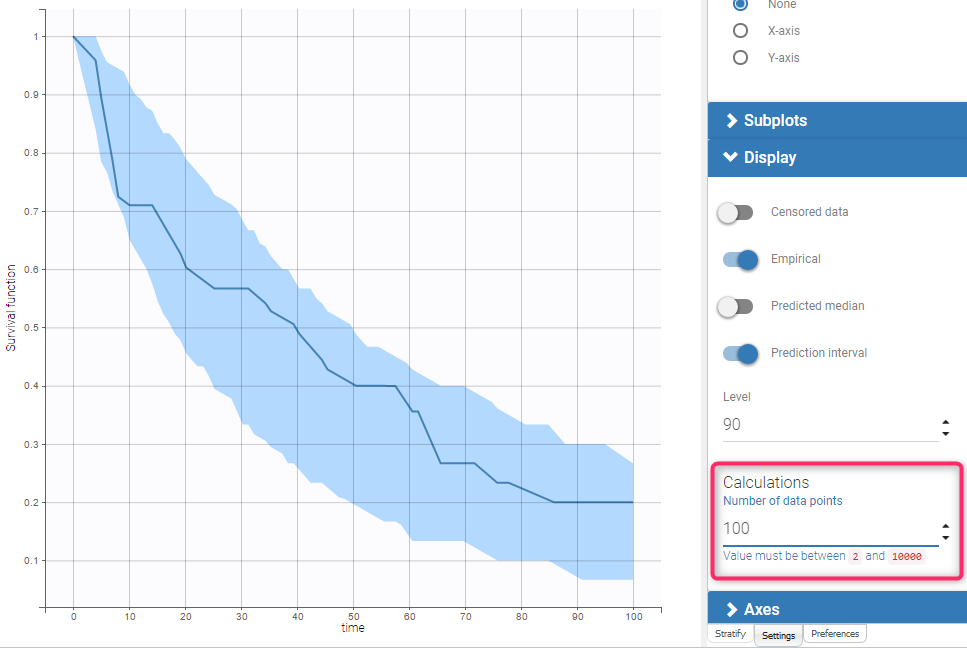Viewport: 967px width, 648px height.
Task: Expand the Axes panel
Action: click(x=837, y=608)
